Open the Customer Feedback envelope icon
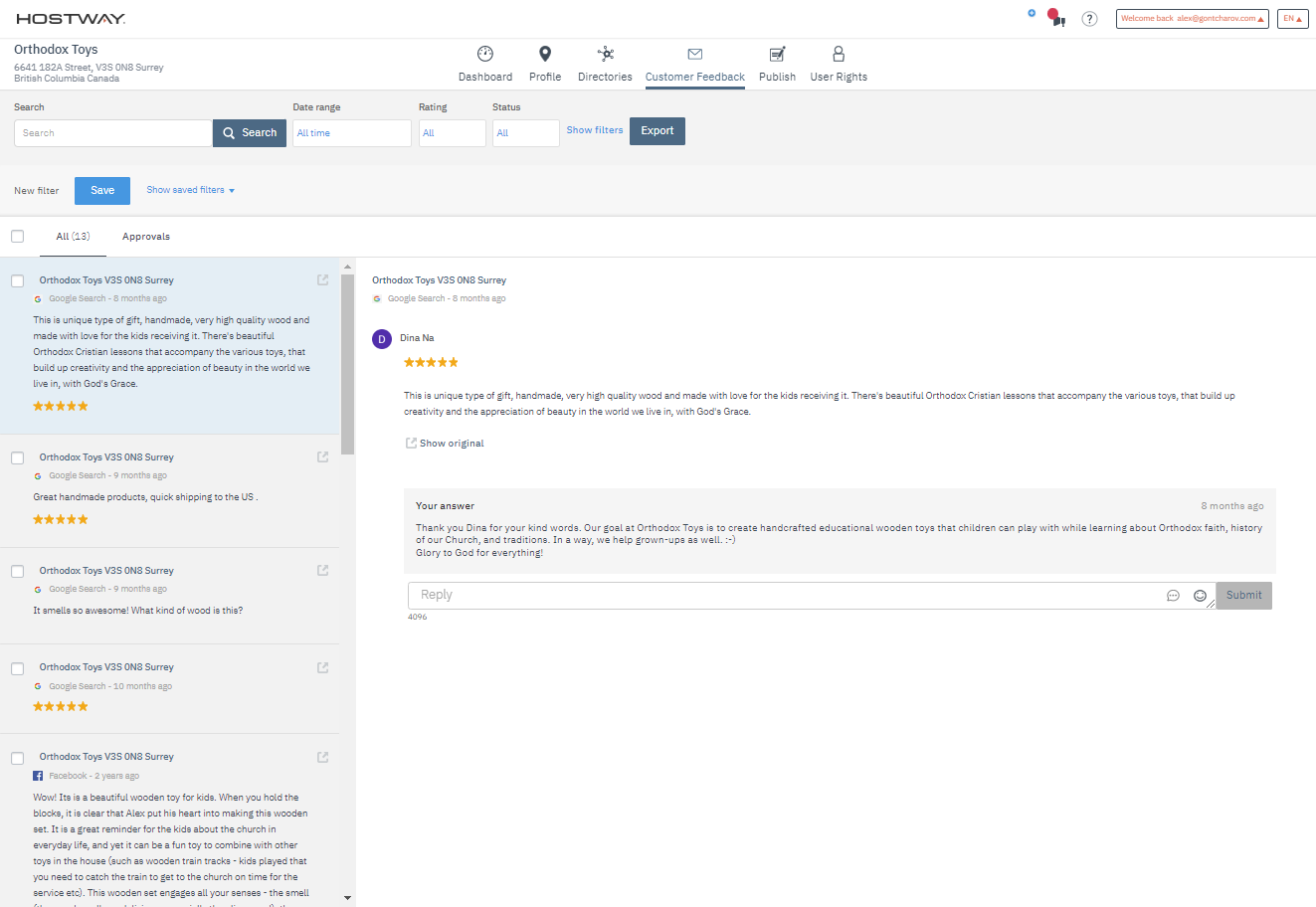This screenshot has width=1316, height=907. pos(695,54)
